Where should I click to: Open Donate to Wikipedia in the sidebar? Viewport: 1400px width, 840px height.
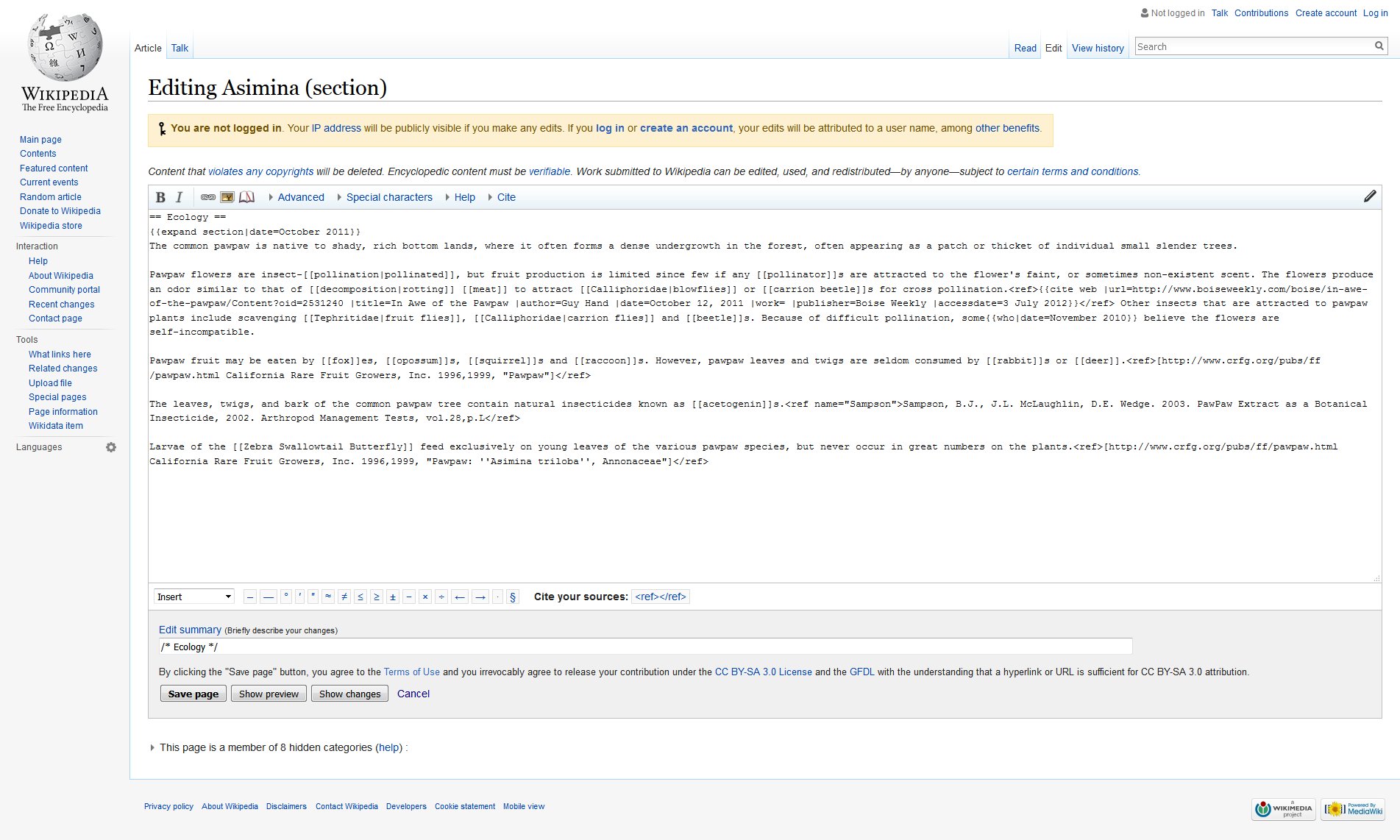click(x=60, y=211)
